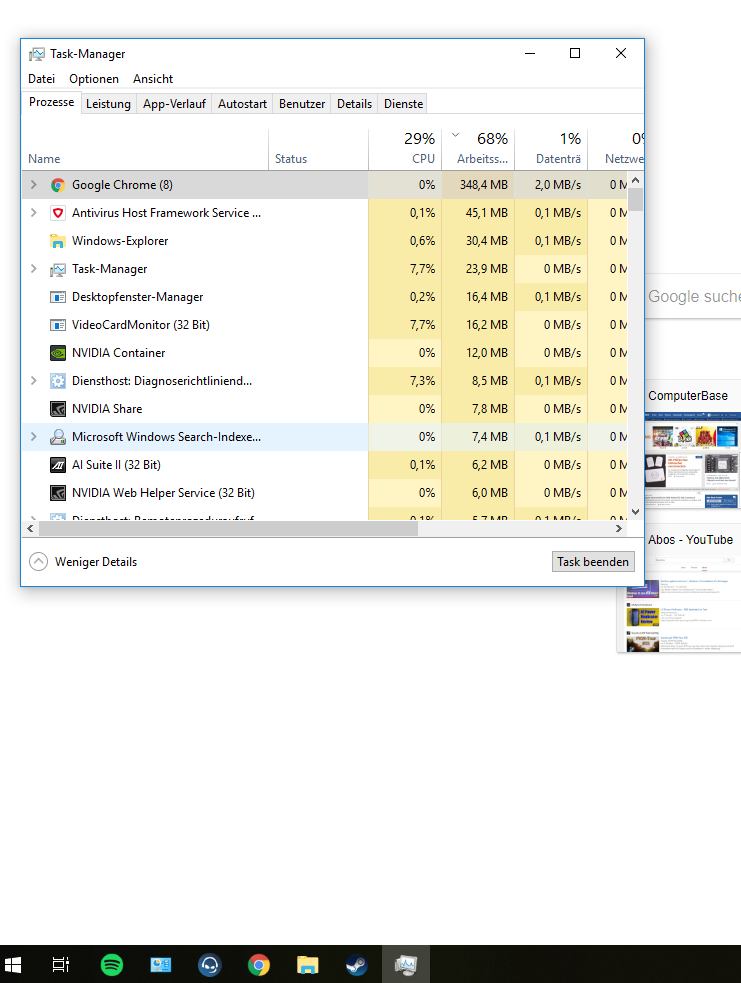Click the ComputerBase thumbnail in Chrome
This screenshot has height=983, width=741.
pos(693,460)
